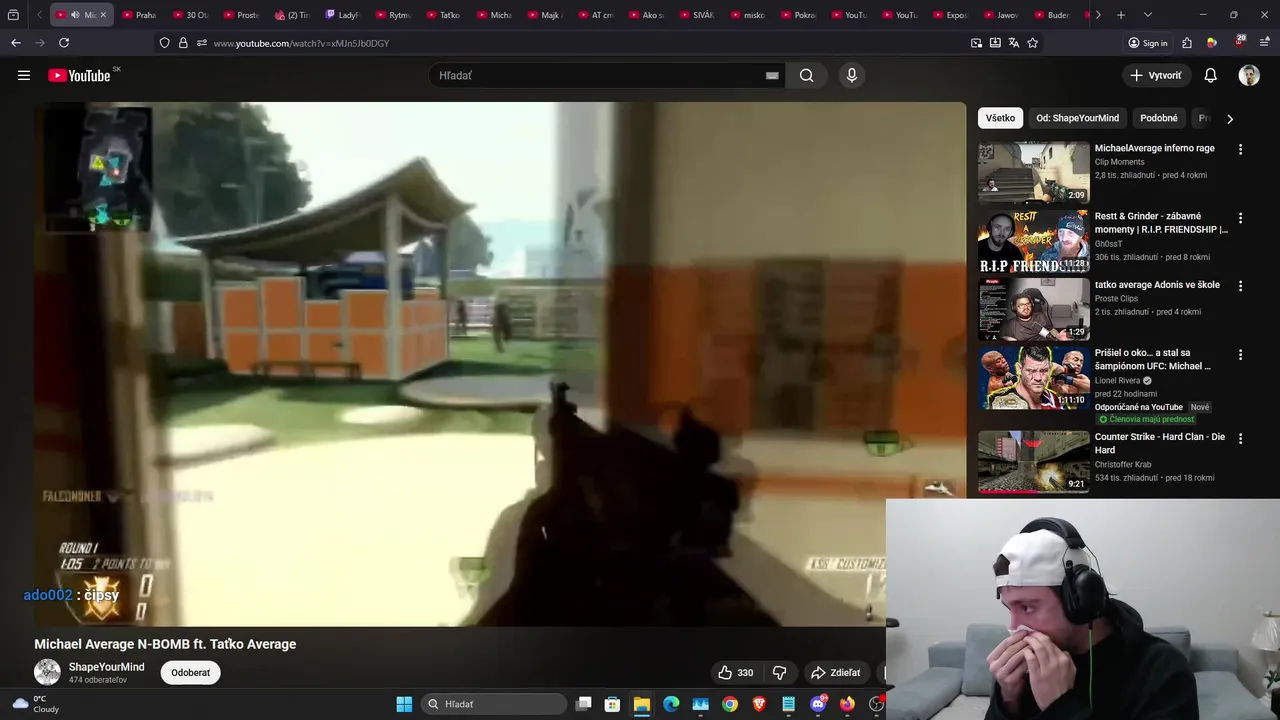This screenshot has height=720, width=1280.
Task: Open site lock info icon
Action: point(183,43)
